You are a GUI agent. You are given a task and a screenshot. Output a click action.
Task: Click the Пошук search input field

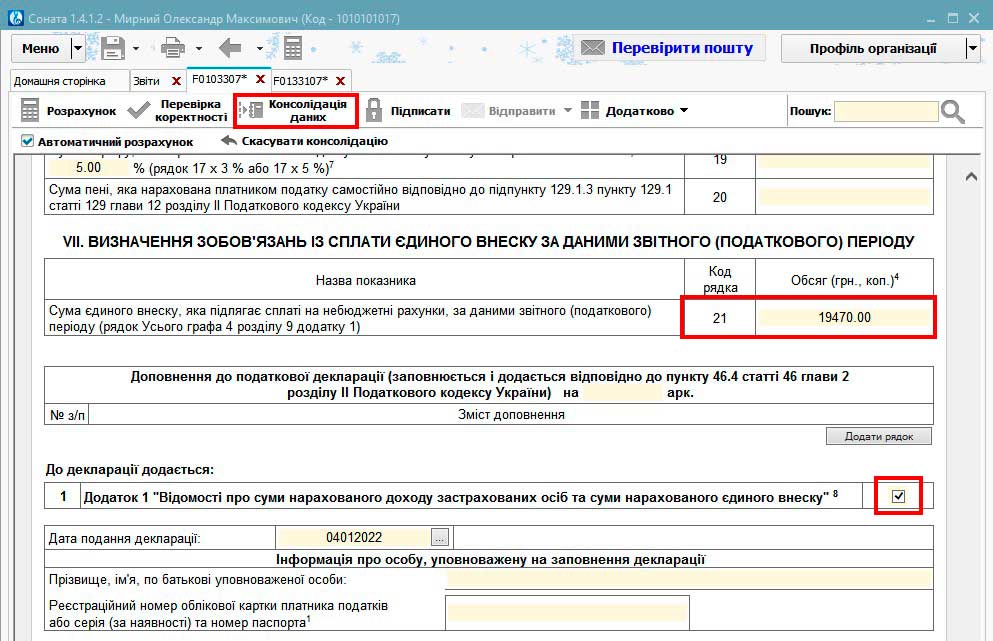click(x=885, y=111)
